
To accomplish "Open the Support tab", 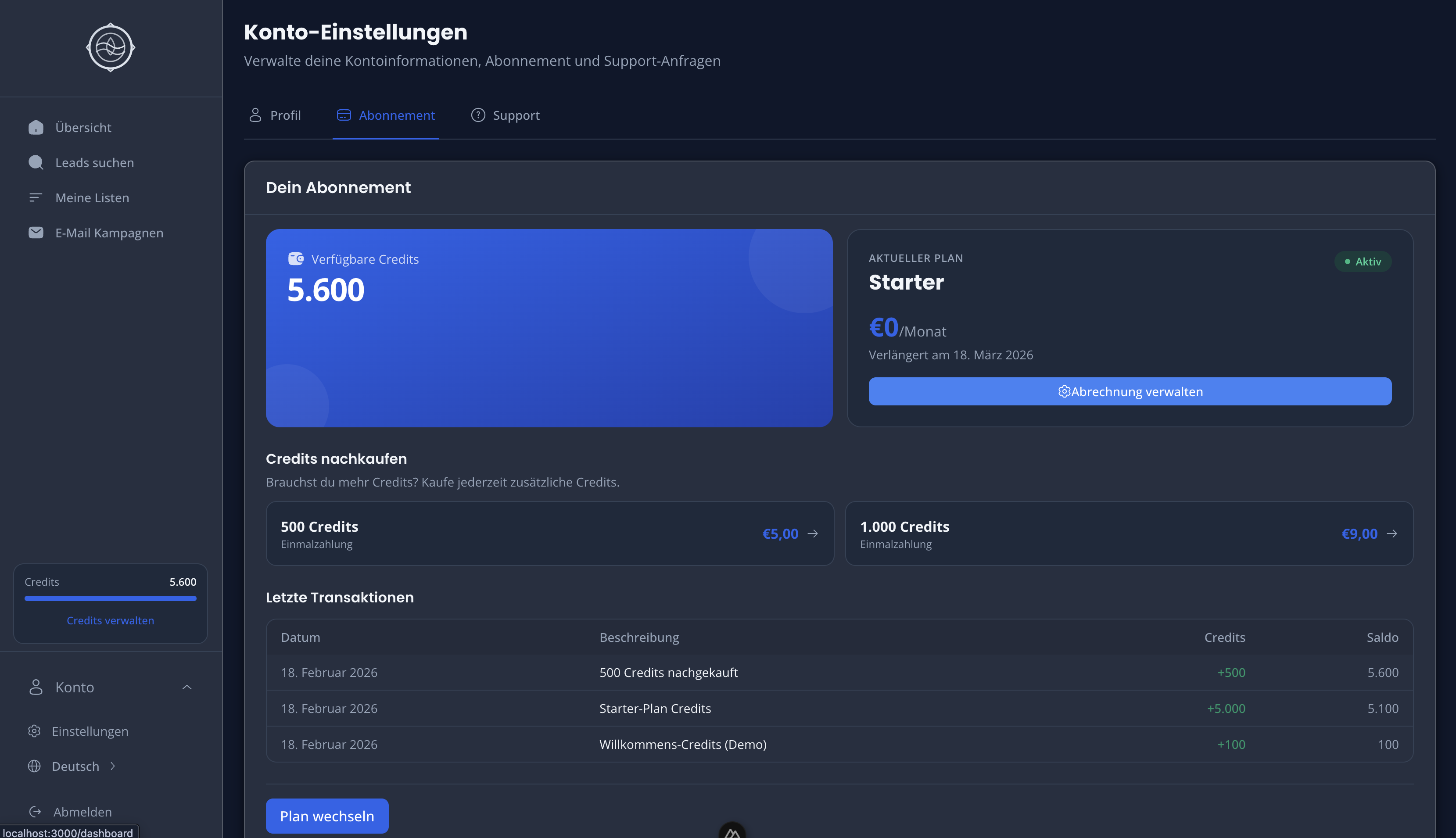I will pyautogui.click(x=505, y=115).
